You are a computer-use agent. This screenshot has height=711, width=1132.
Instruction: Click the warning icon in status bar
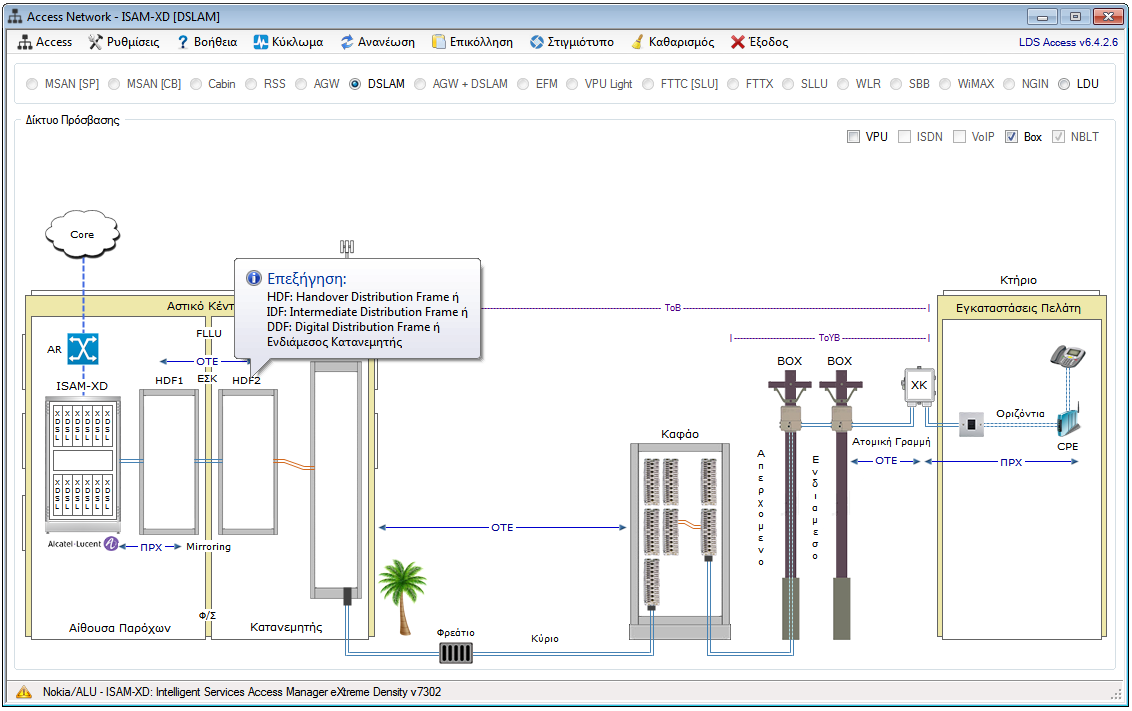click(24, 692)
